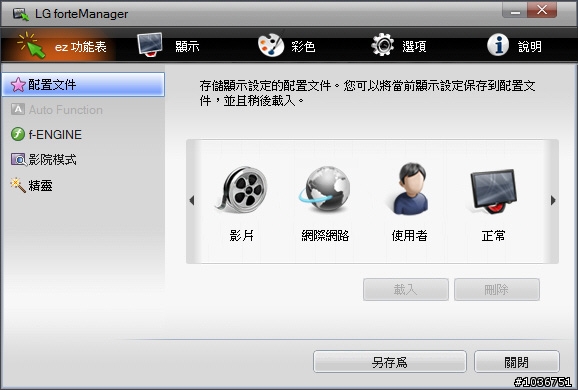Choose the globe 網際網路 profile icon
578x390 pixels.
[325, 189]
